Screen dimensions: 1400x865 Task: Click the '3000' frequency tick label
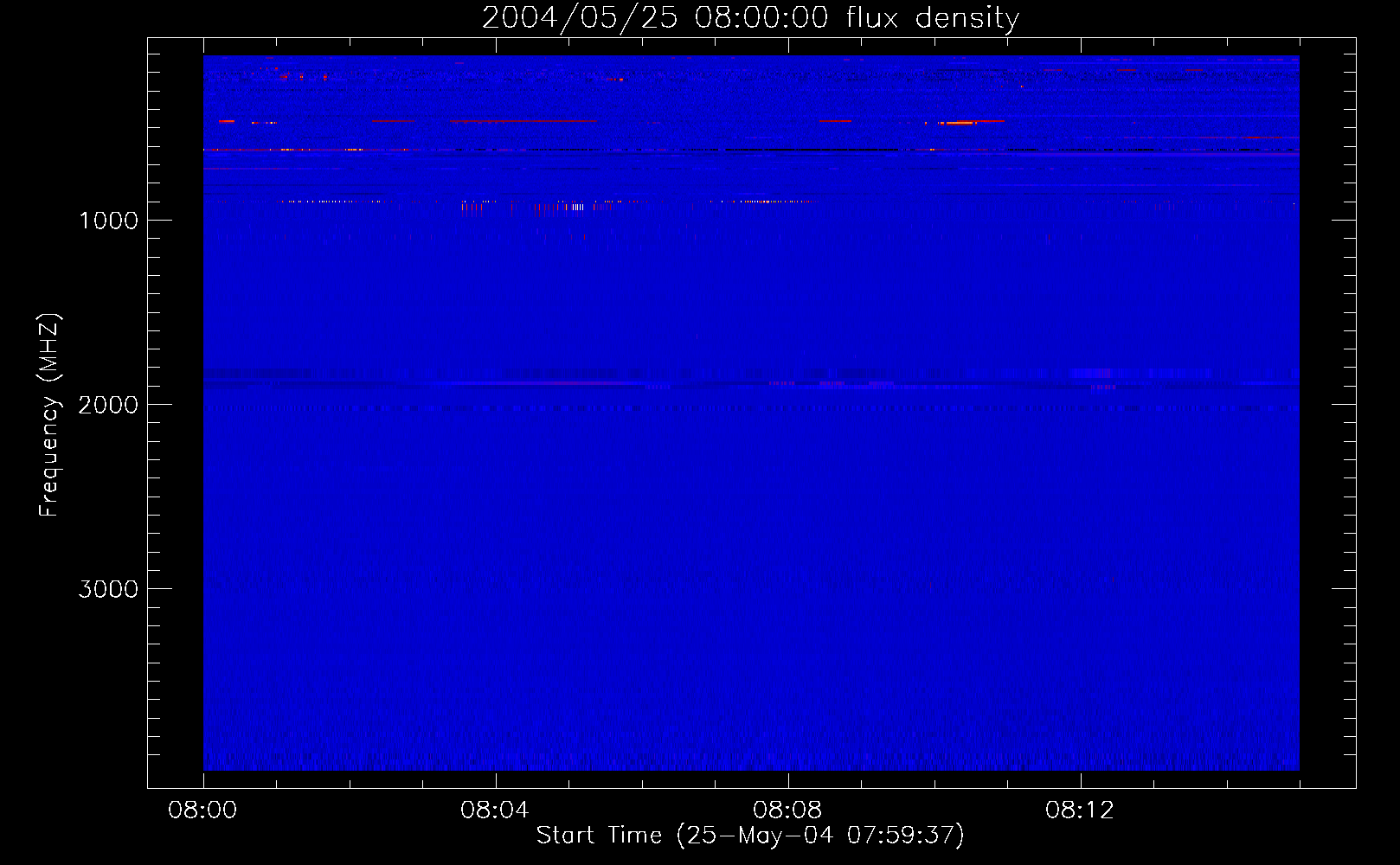click(108, 589)
